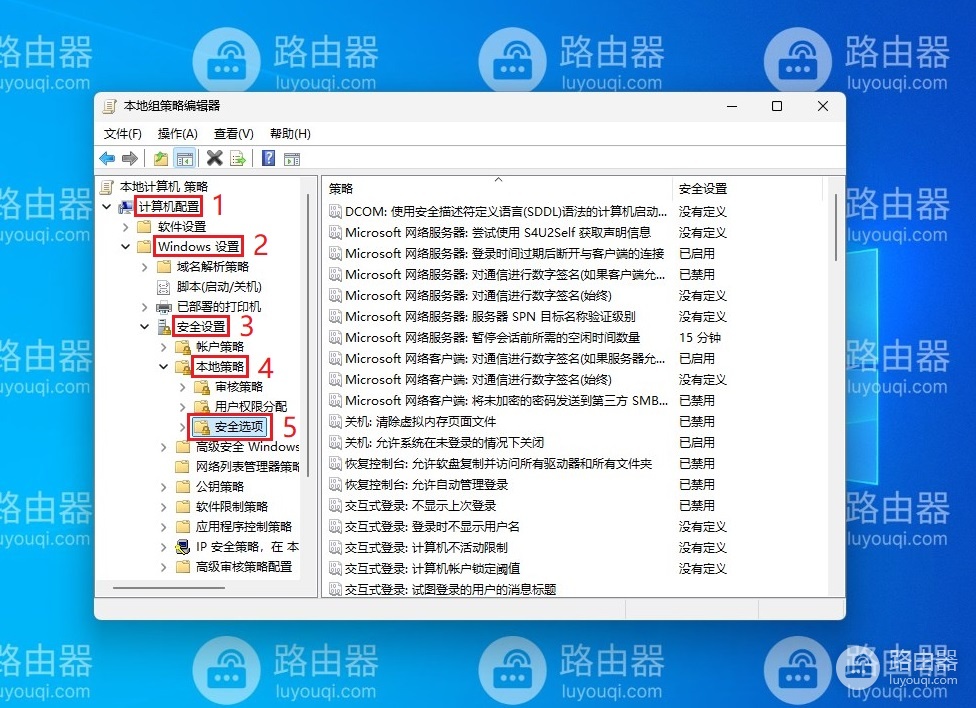Click the Forward arrow toolbar icon
The width and height of the screenshot is (976, 708).
click(x=129, y=159)
